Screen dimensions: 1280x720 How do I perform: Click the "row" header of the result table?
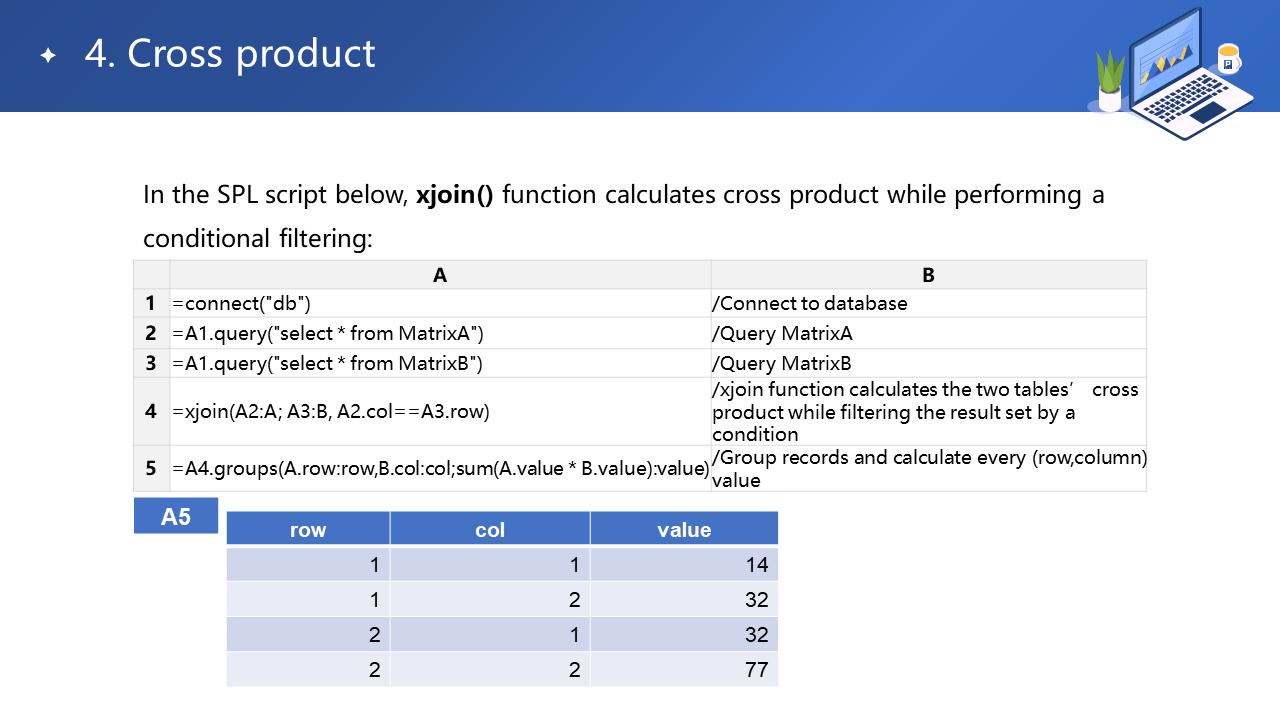pos(308,530)
